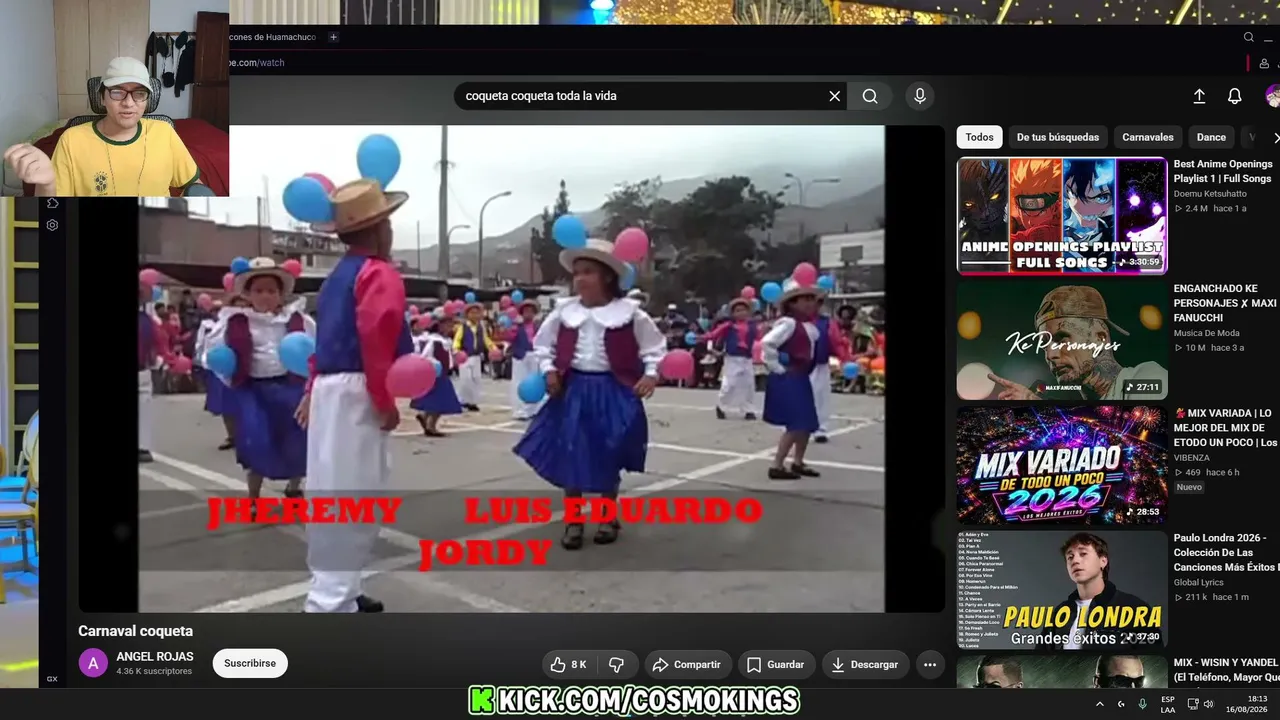Open Paulo Londra Grandes éxitos thumbnail
This screenshot has width=1280, height=720.
1062,590
